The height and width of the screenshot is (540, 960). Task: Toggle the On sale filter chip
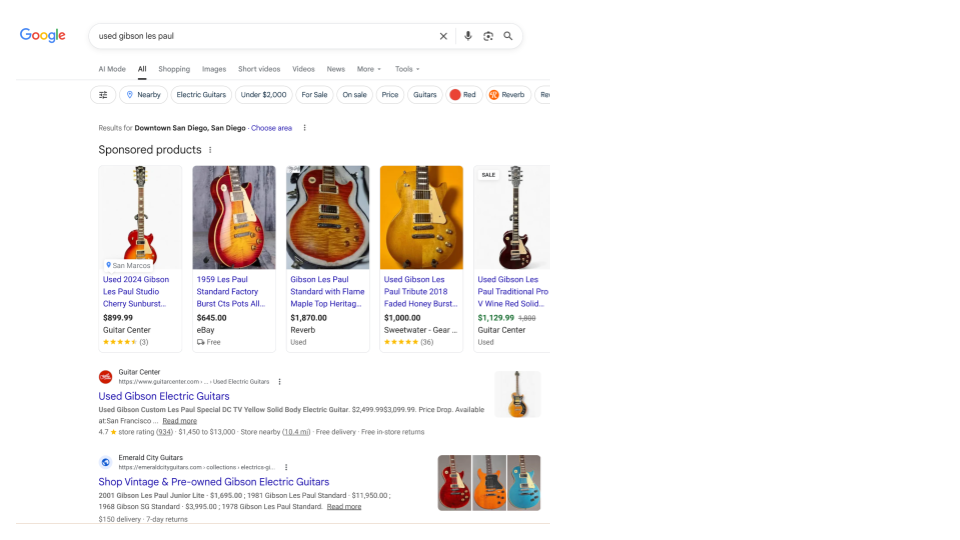point(354,95)
